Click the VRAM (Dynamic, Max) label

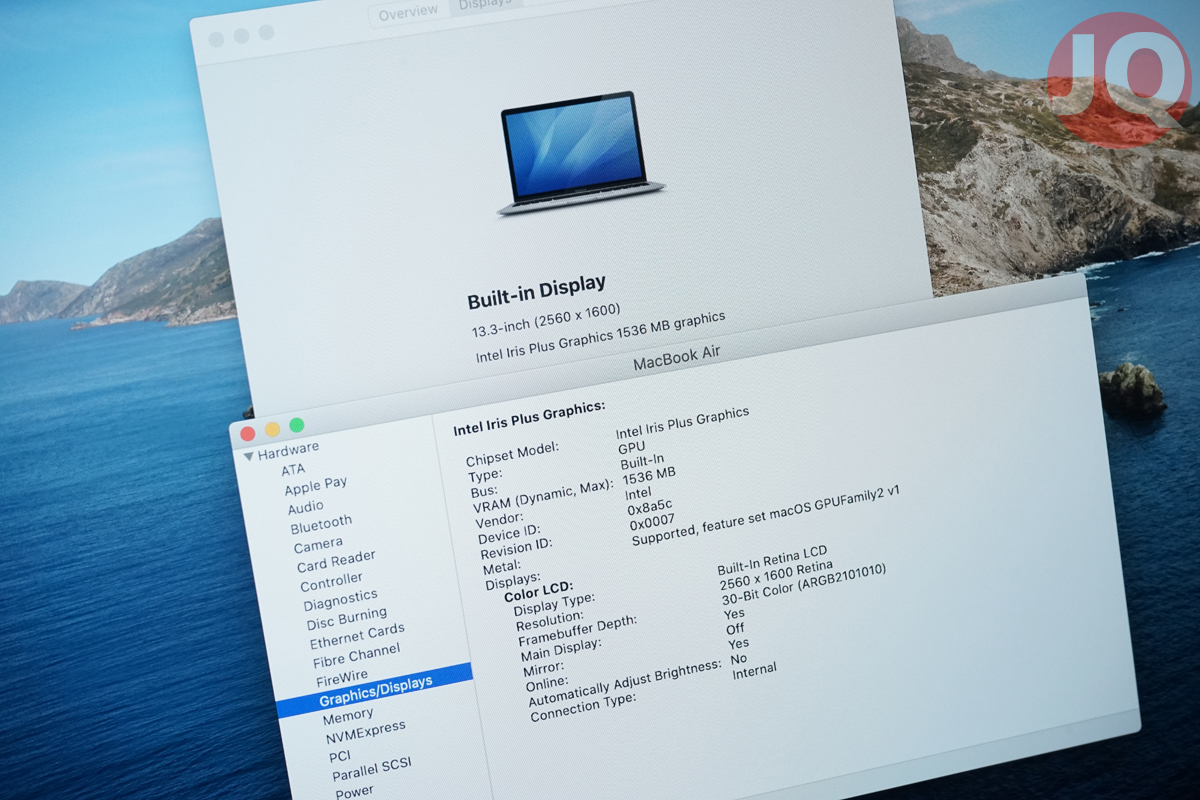coord(541,496)
